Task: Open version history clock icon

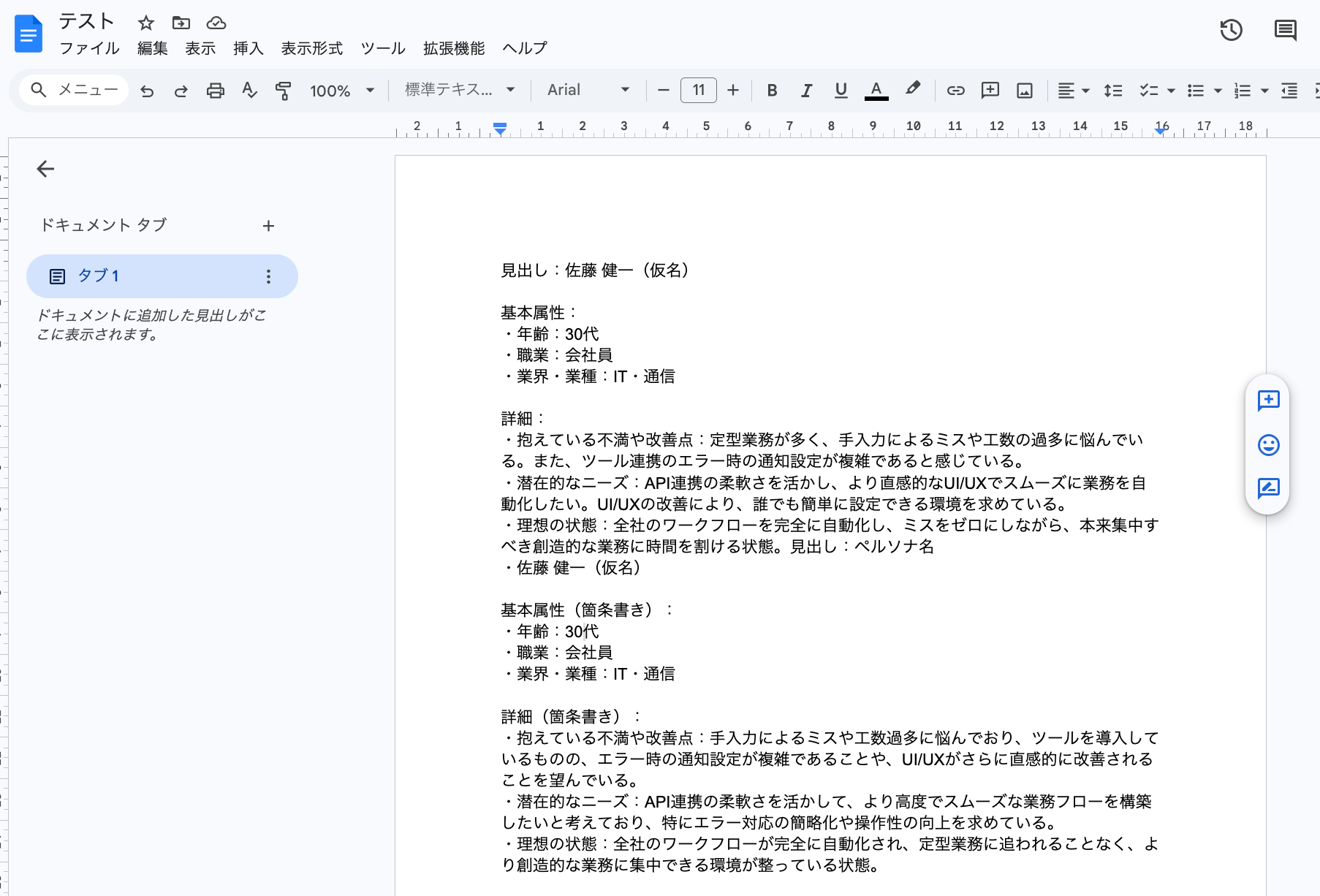Action: 1232,30
